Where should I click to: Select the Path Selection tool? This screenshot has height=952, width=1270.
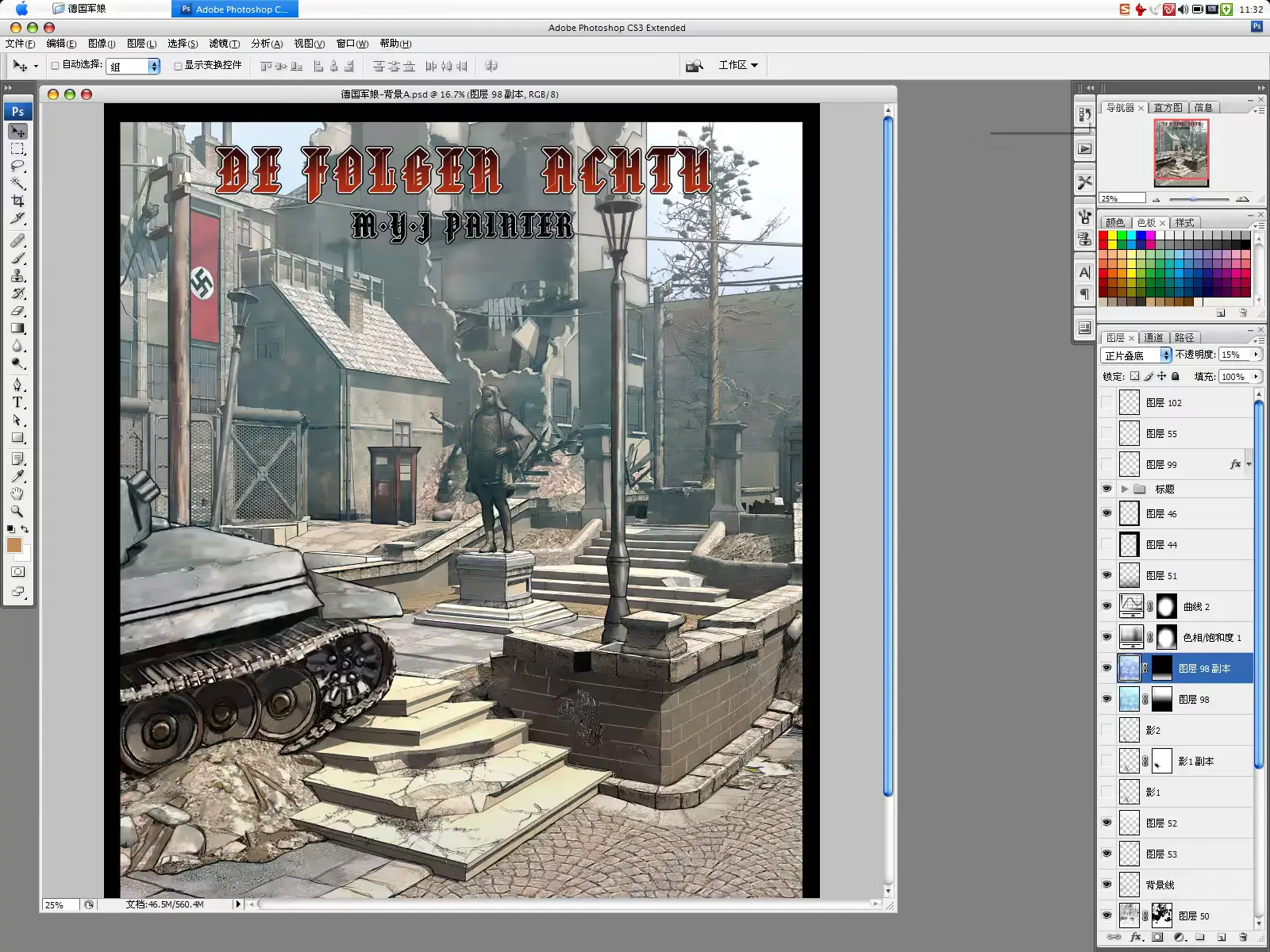(x=17, y=420)
